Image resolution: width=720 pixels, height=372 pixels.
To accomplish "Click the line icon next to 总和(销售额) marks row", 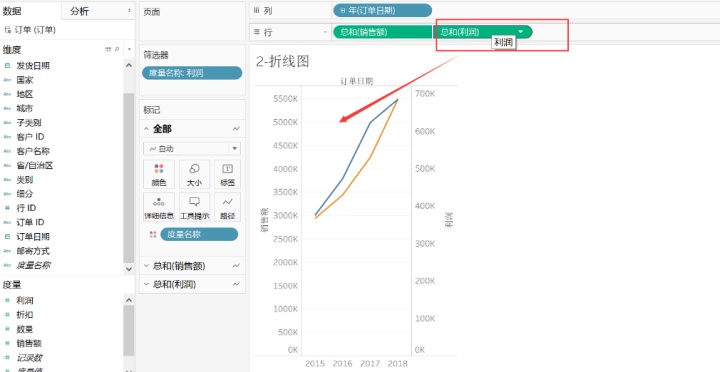I will (236, 265).
